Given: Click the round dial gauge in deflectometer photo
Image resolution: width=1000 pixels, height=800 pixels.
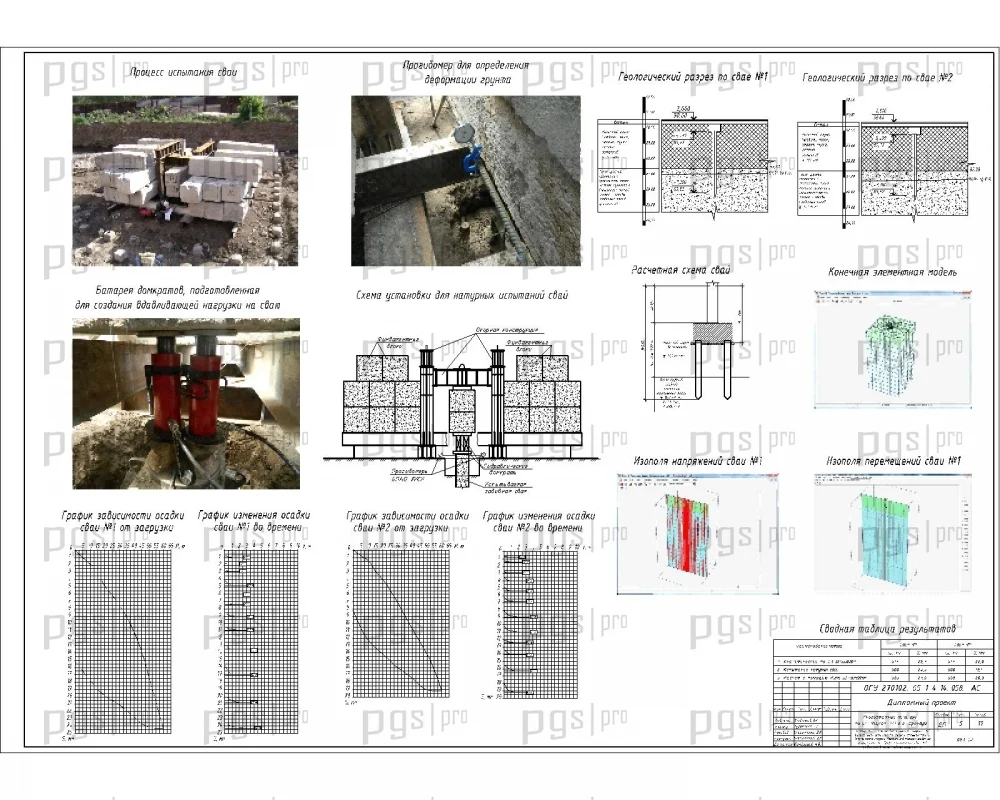Looking at the screenshot, I should [x=463, y=134].
